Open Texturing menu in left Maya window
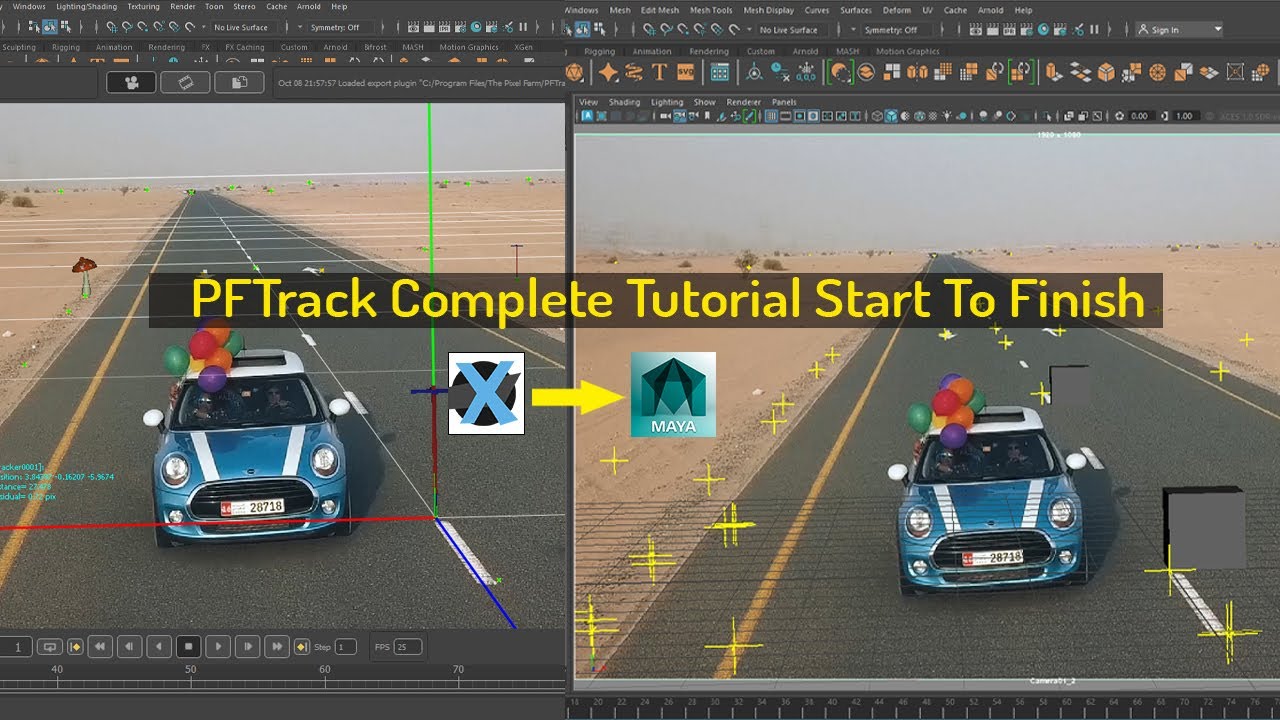This screenshot has height=720, width=1280. 143,6
